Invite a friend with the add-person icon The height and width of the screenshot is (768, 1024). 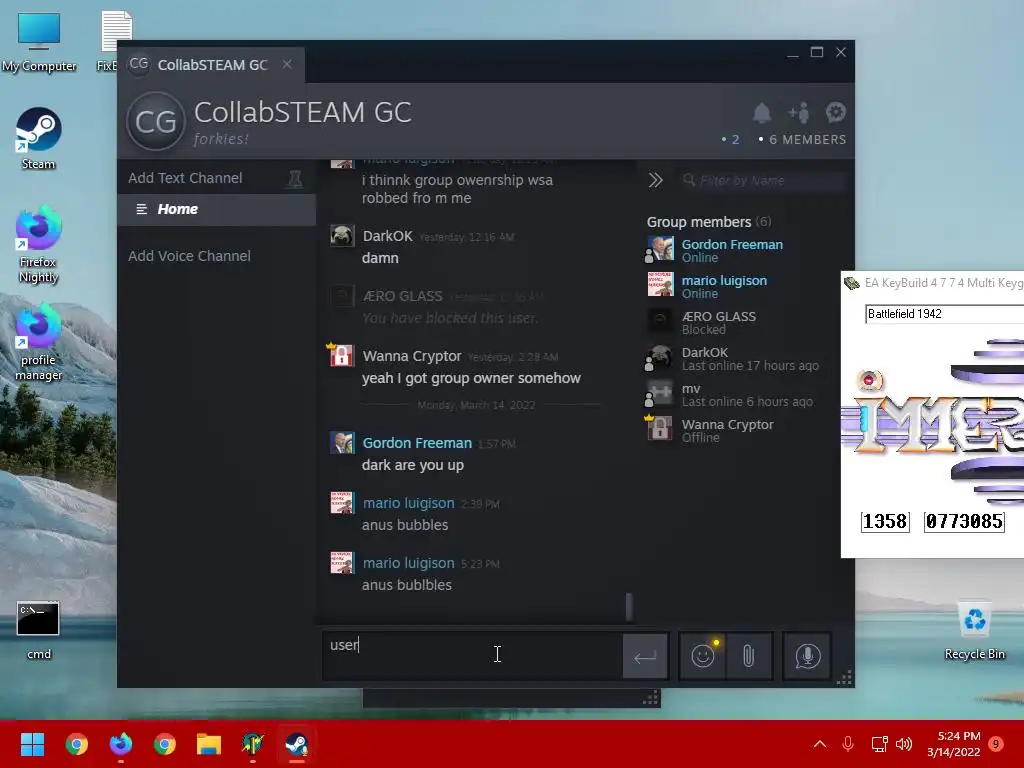799,113
